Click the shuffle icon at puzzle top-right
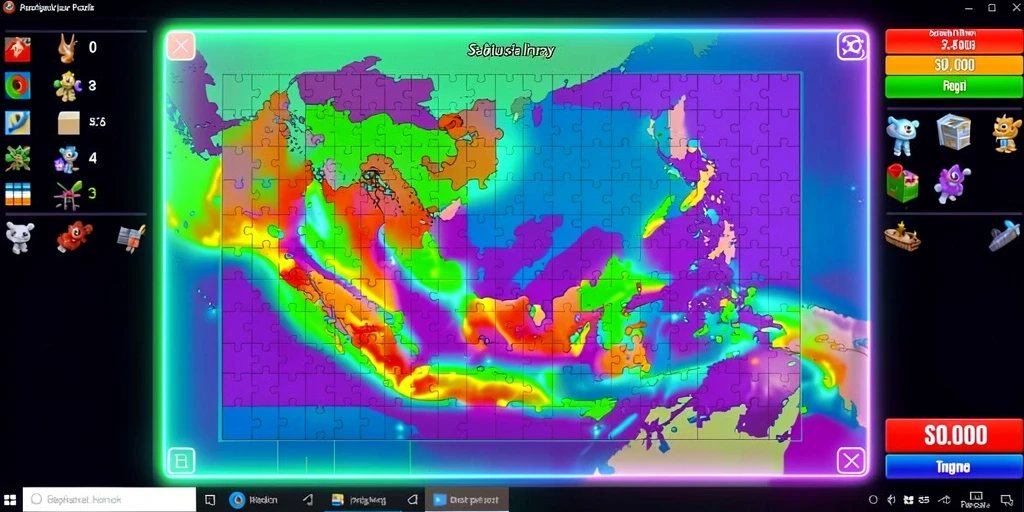 (852, 46)
